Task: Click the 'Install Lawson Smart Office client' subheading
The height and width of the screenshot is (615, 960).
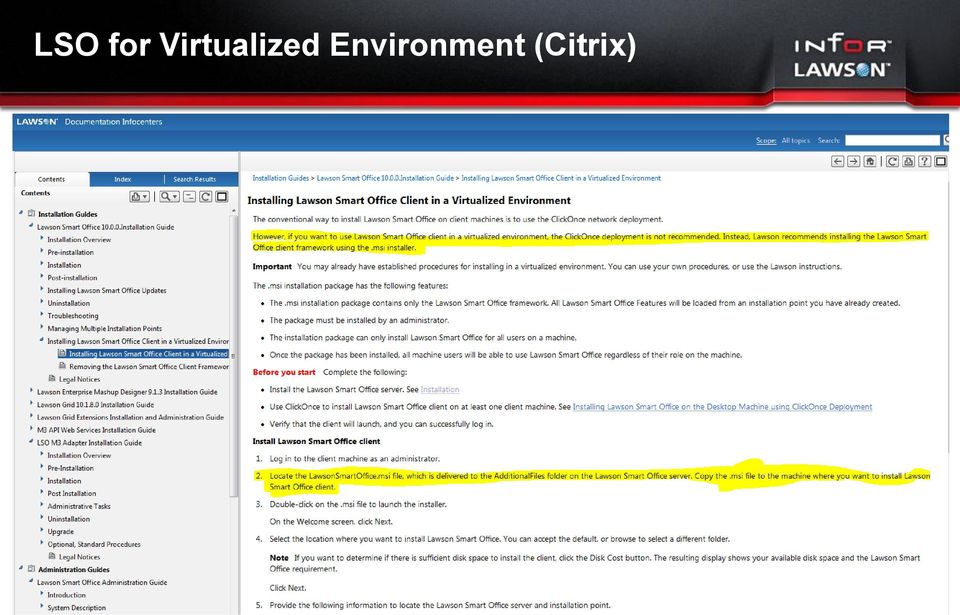Action: pos(317,441)
